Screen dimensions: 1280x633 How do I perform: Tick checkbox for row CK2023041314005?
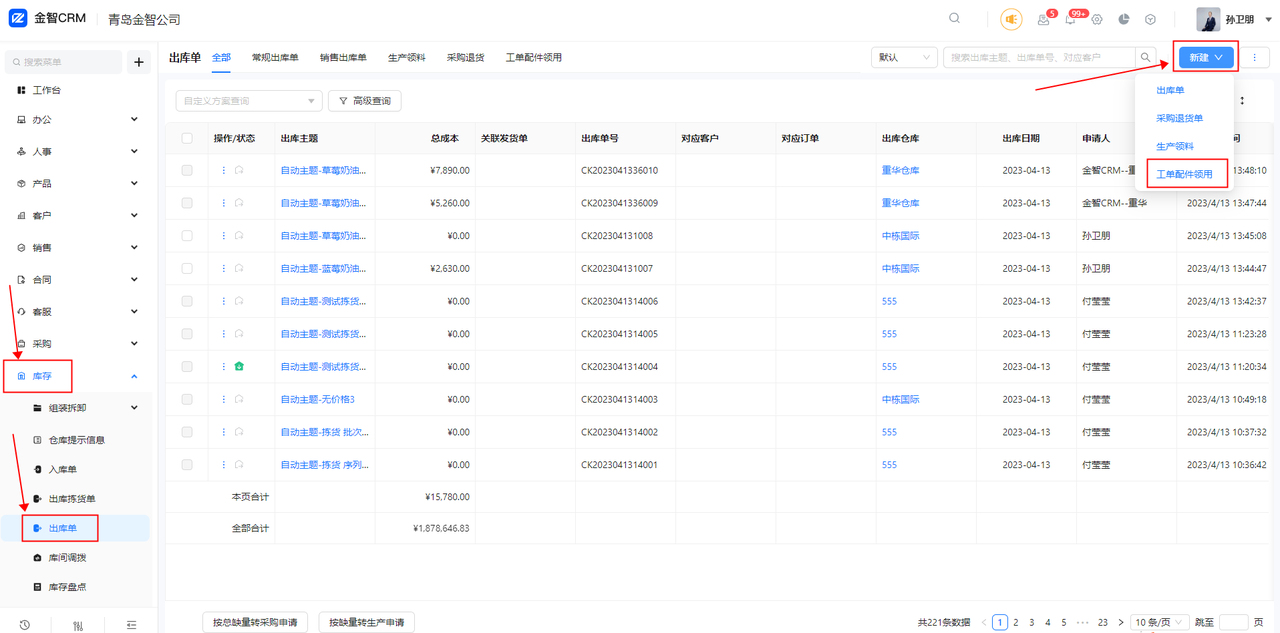pyautogui.click(x=187, y=334)
